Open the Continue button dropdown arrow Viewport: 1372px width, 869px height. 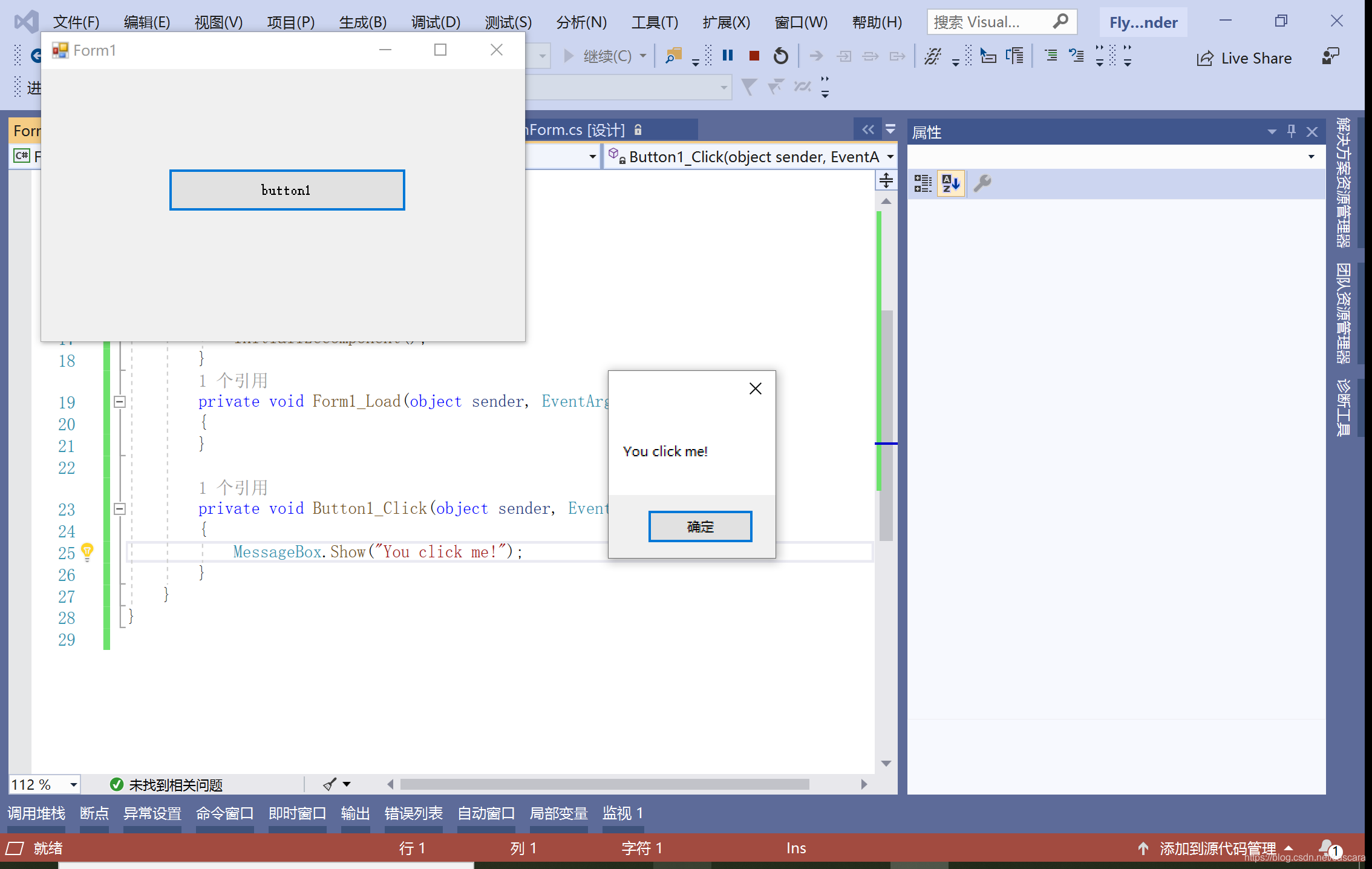(643, 56)
